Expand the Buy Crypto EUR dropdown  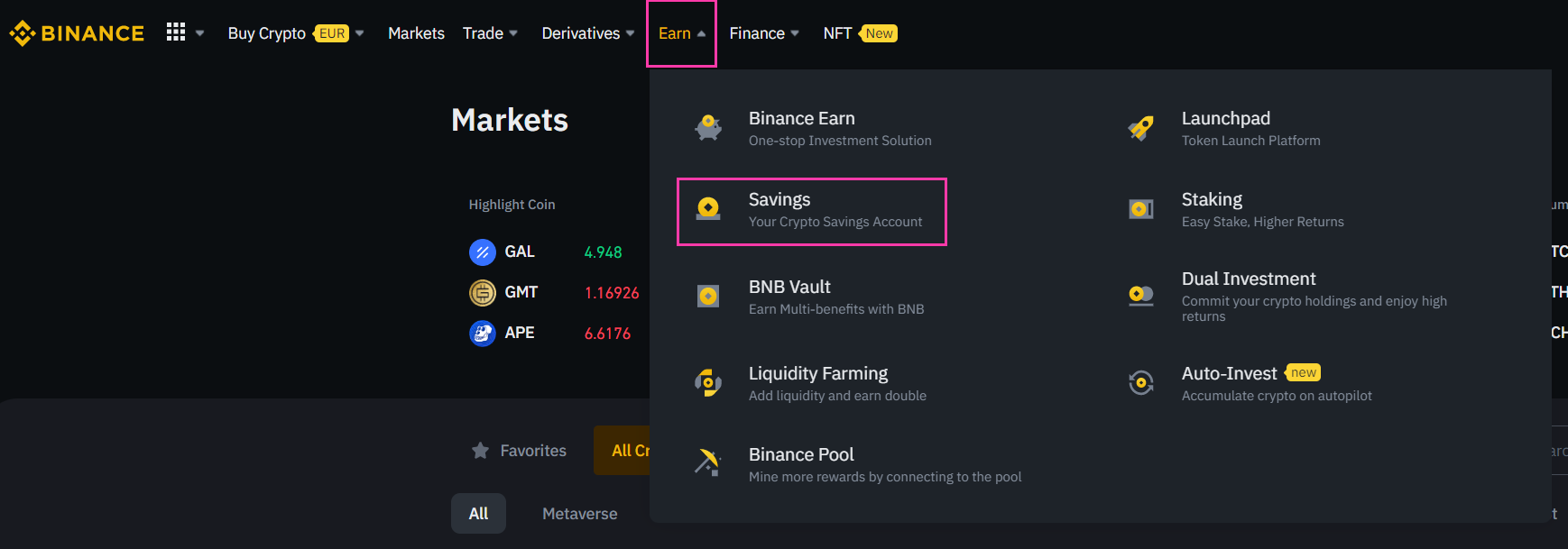(x=295, y=33)
